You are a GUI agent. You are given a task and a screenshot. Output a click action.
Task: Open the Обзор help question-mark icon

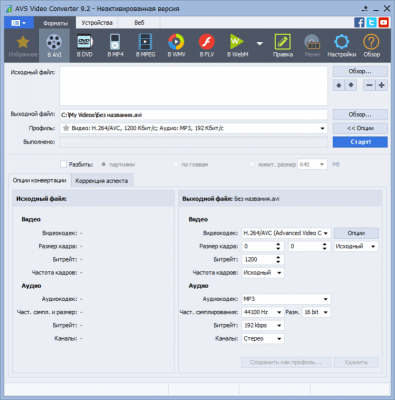[371, 45]
